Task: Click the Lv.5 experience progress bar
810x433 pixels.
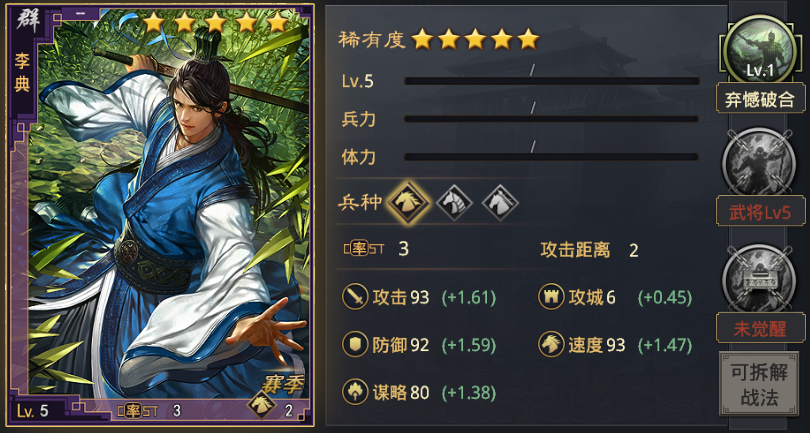Action: (552, 81)
